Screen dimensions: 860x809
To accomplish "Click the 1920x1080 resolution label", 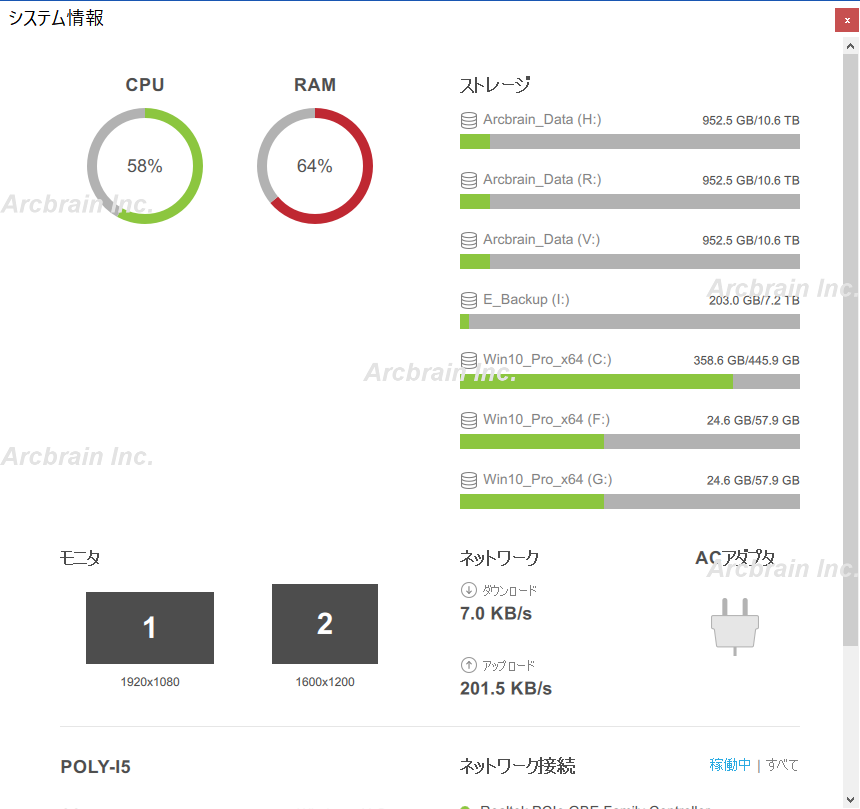I will [150, 682].
